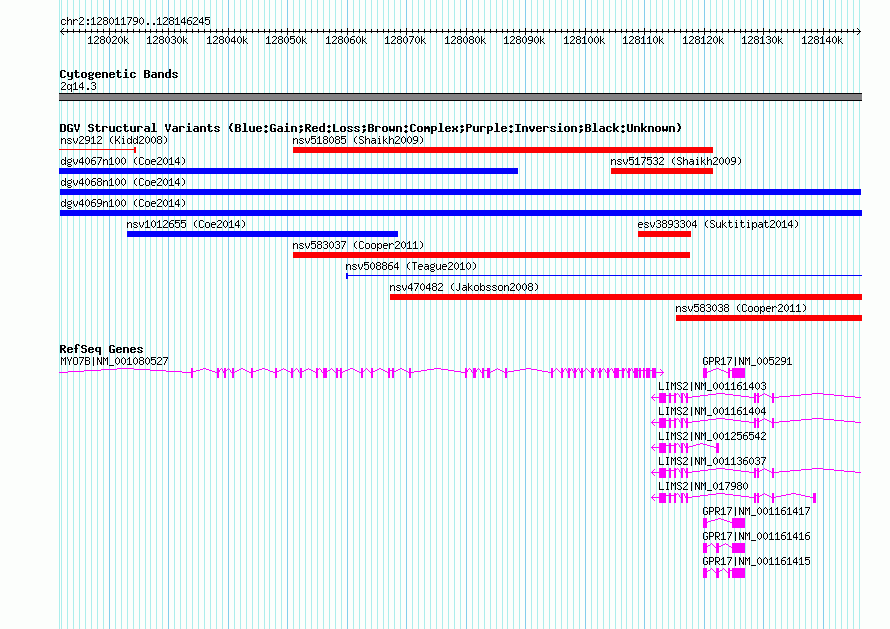Image resolution: width=890 pixels, height=629 pixels.
Task: Click the red nsv517532 loss bar
Action: coord(662,171)
